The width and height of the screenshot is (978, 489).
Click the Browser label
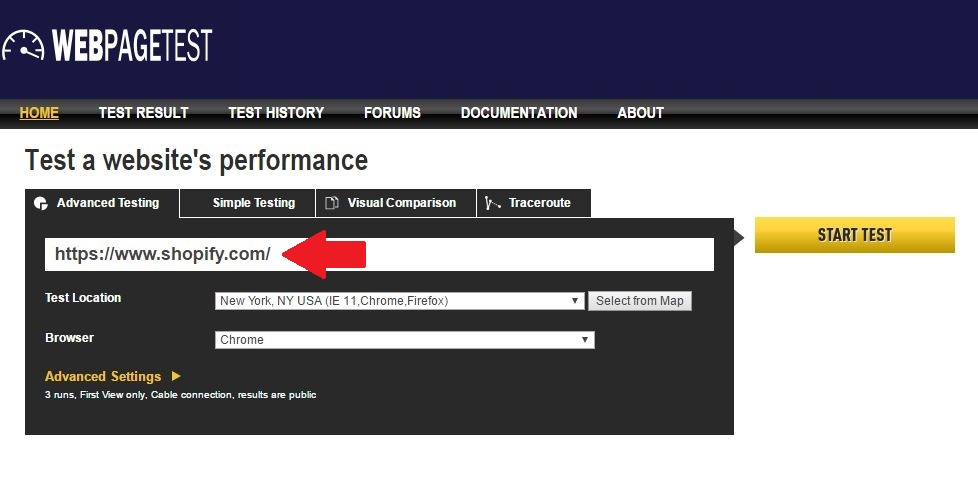click(x=69, y=337)
